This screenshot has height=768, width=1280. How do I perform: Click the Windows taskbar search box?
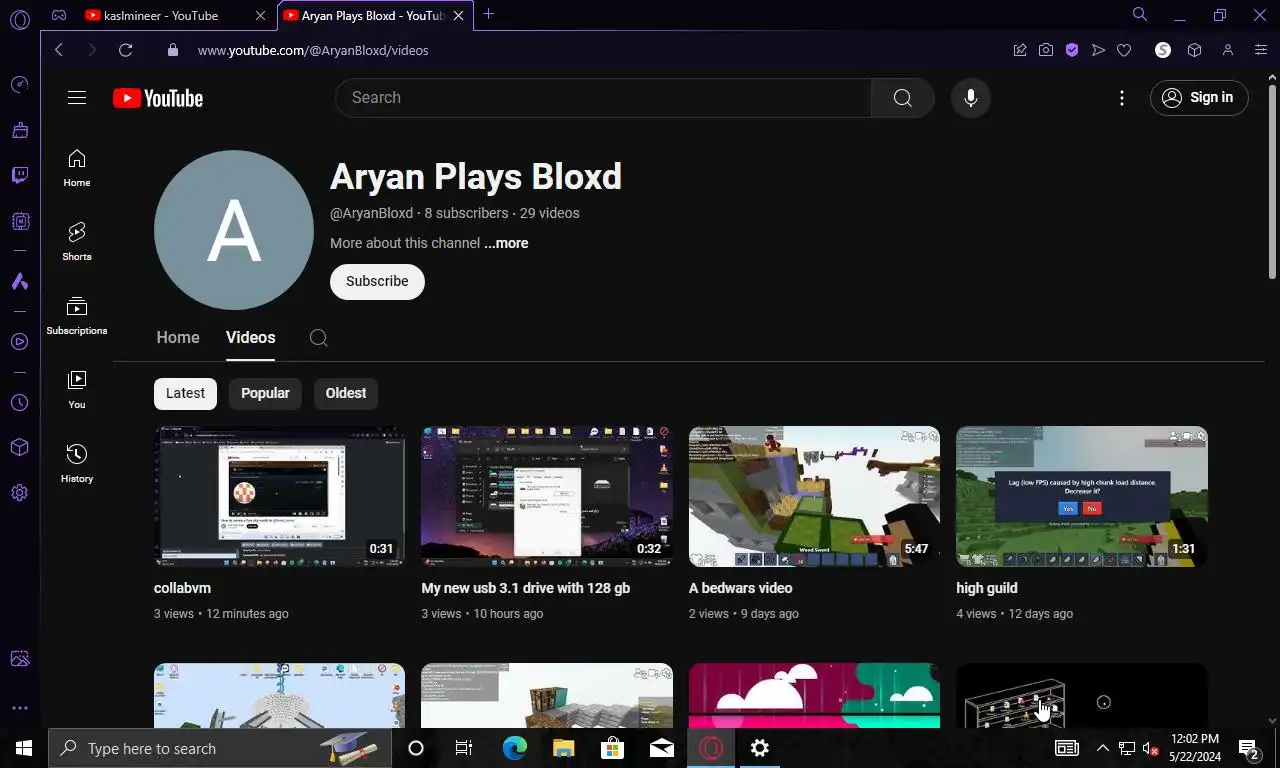(x=218, y=748)
